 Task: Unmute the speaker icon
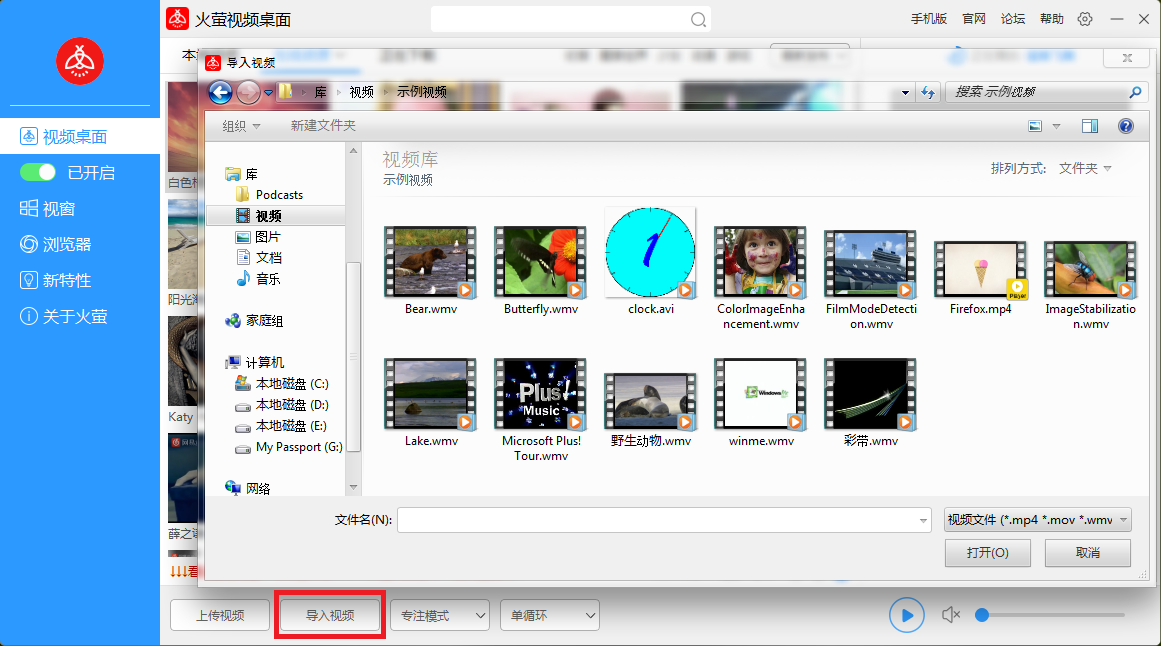(x=951, y=615)
